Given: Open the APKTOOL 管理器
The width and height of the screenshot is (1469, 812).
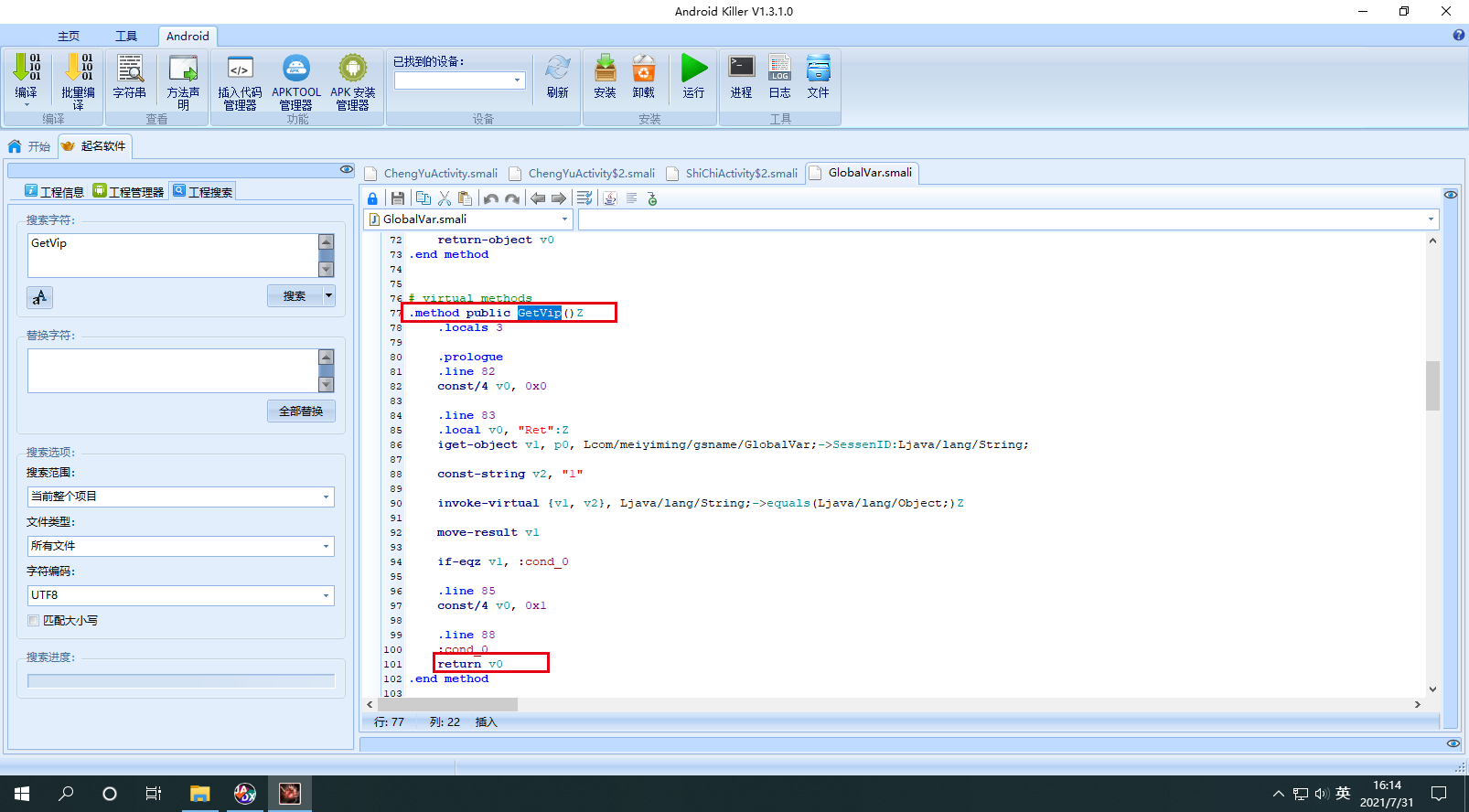Looking at the screenshot, I should (x=296, y=68).
